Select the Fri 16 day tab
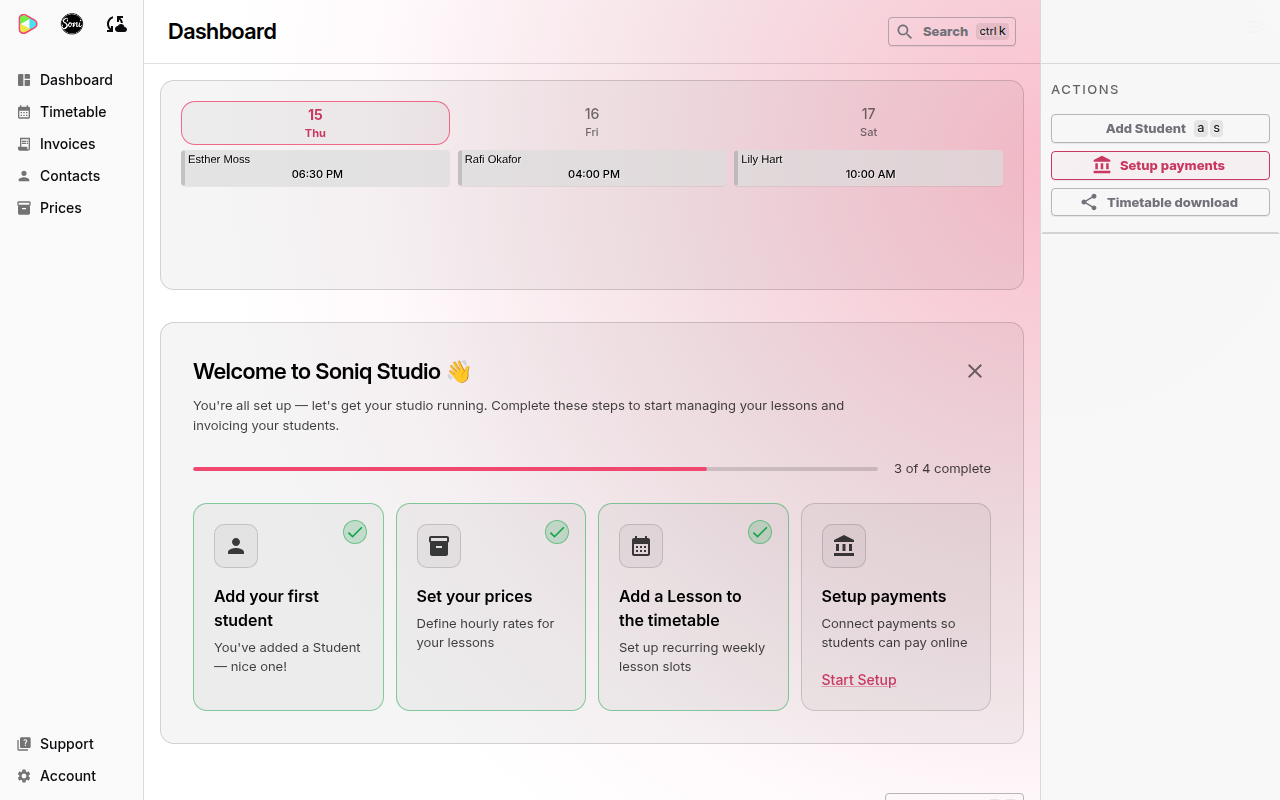The image size is (1280, 800). coord(592,122)
